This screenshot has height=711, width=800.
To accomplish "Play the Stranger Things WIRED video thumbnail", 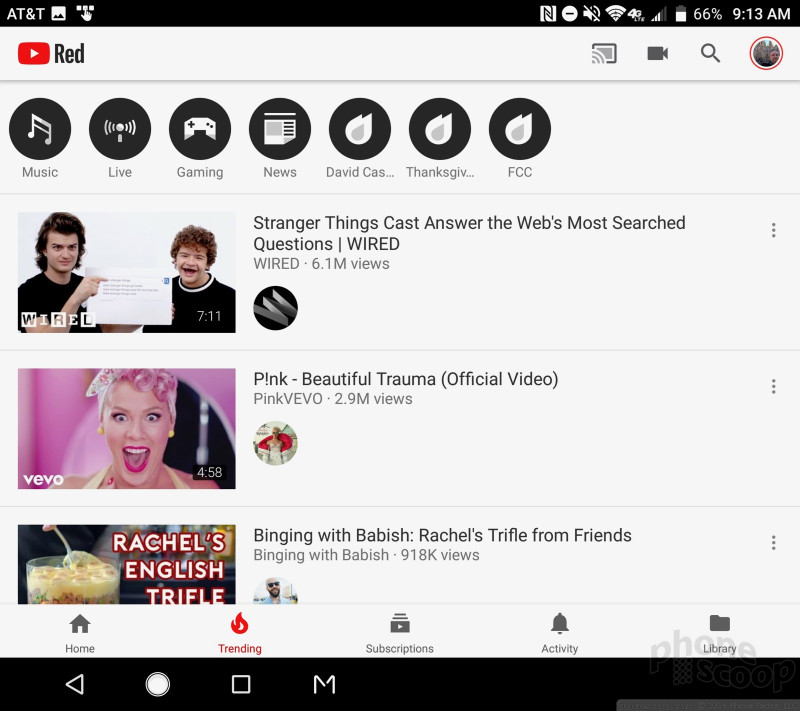I will point(127,272).
